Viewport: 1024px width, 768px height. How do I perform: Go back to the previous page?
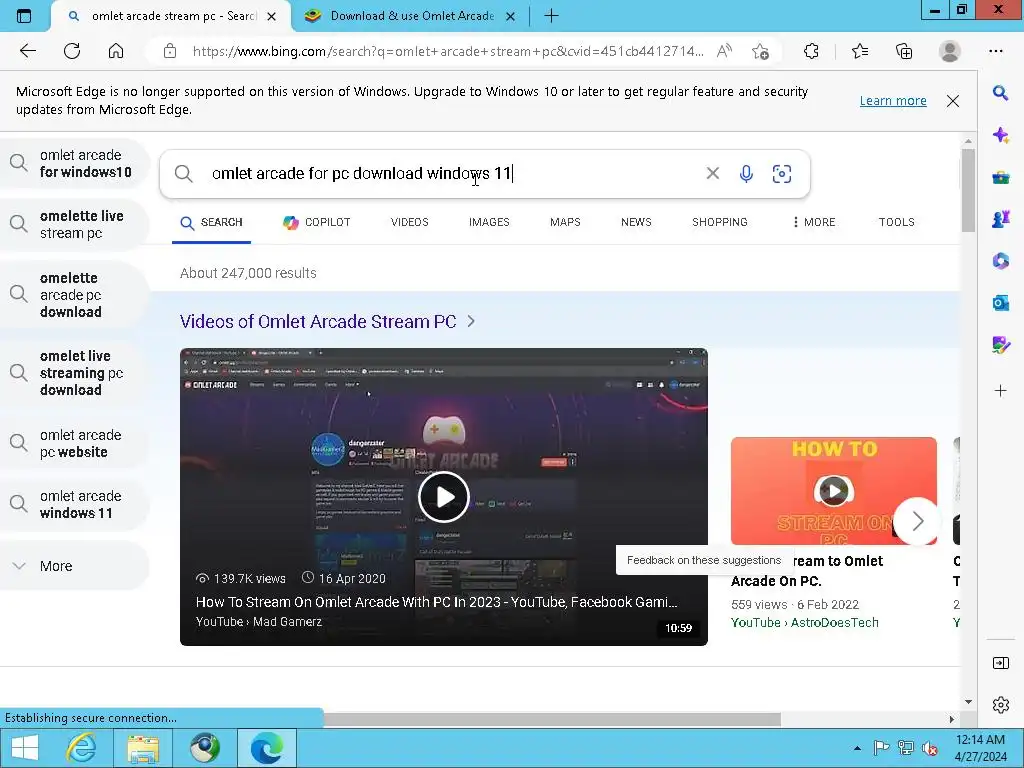[27, 51]
